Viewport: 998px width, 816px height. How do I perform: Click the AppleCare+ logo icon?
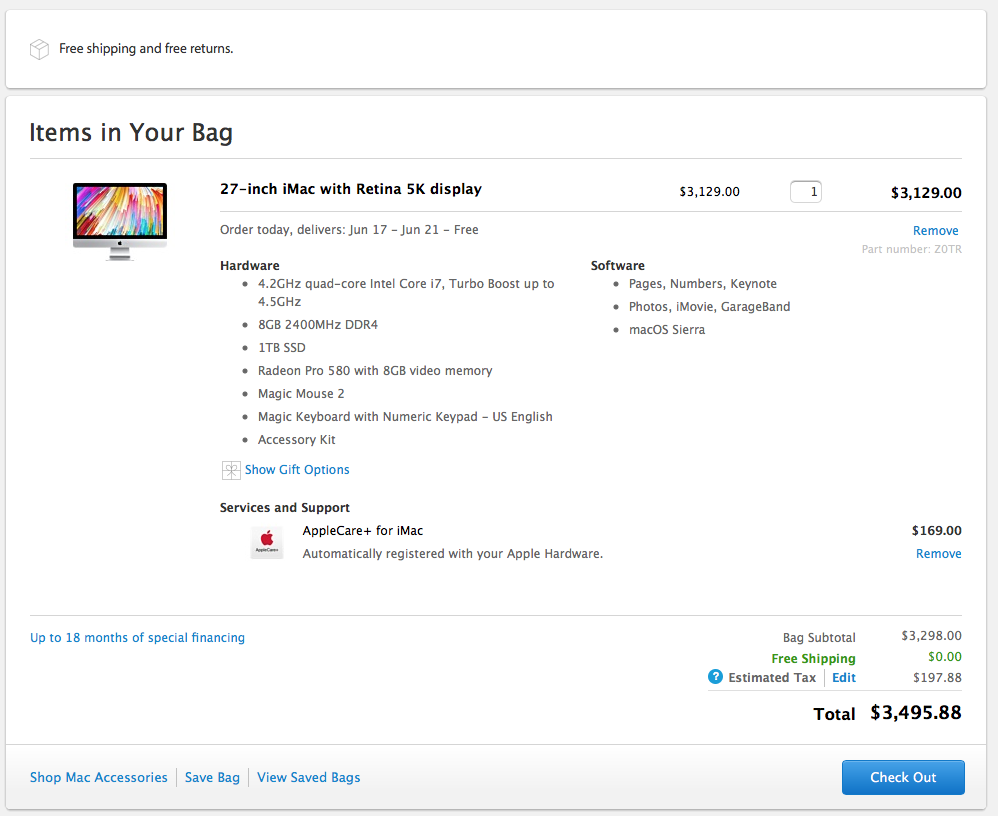tap(267, 542)
